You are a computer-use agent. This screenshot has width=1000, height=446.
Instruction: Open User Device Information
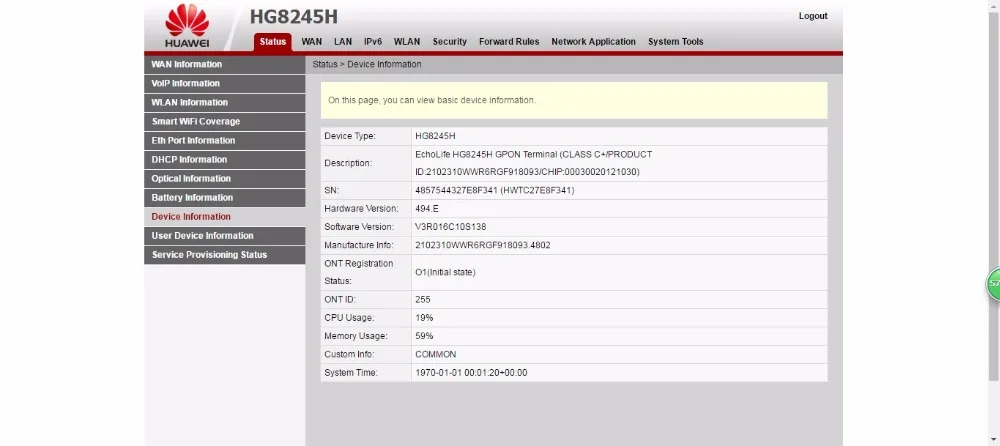(x=224, y=235)
